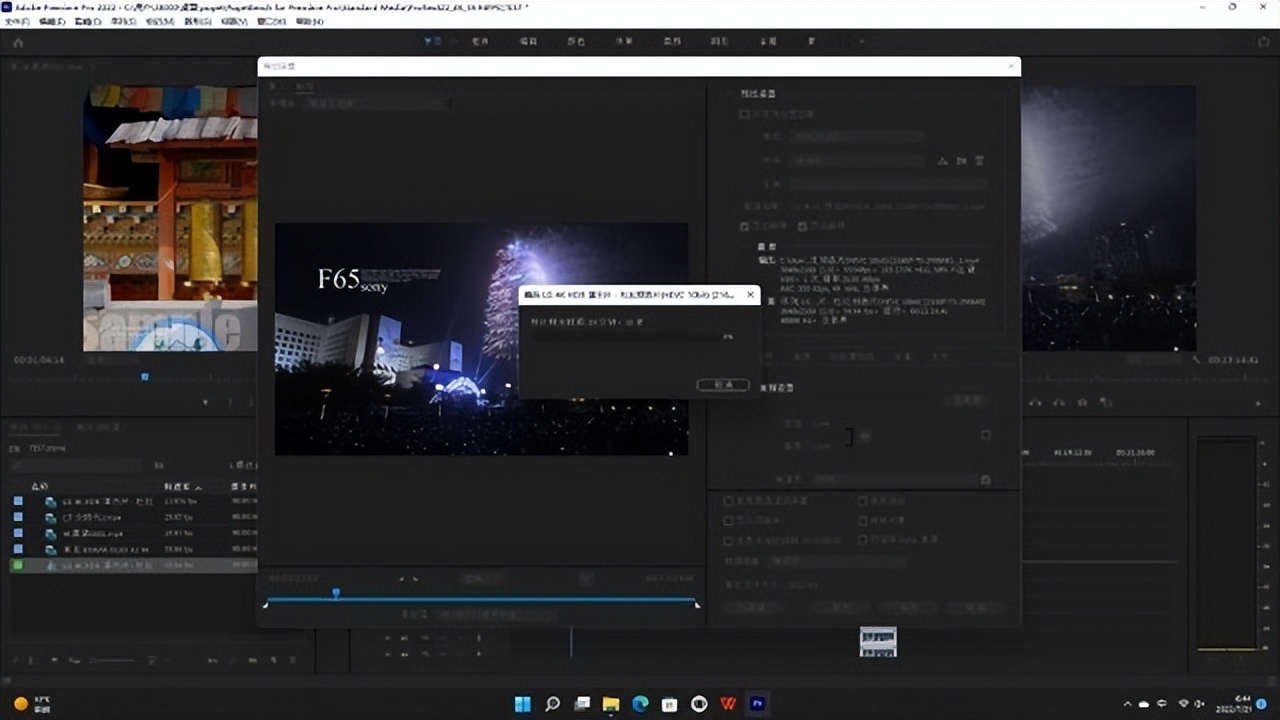Toggle Export Audio checkbox
Viewport: 1280px width, 720px height.
(802, 226)
